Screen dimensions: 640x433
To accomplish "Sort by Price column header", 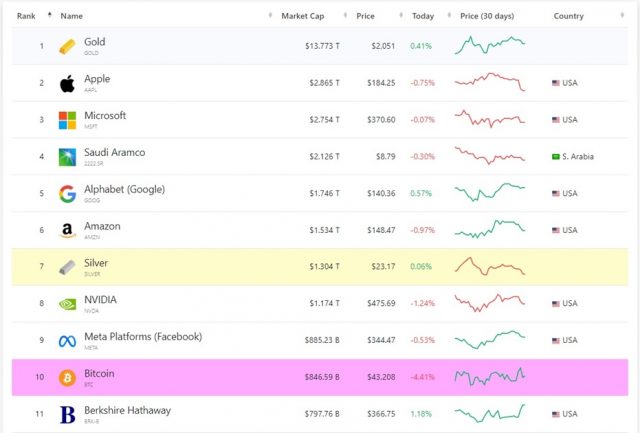I will (x=366, y=16).
